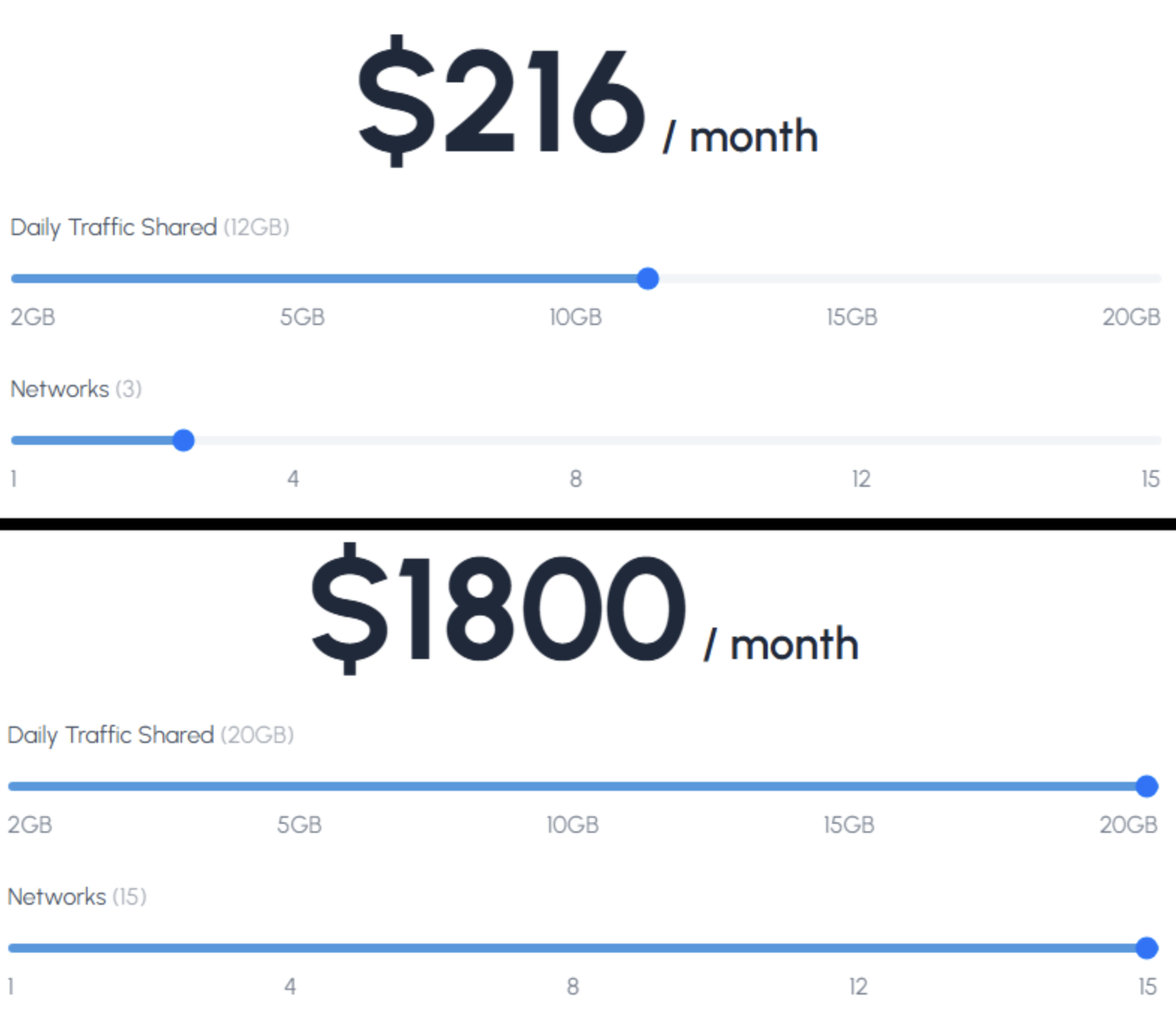Viewport: 1176px width, 1035px height.
Task: Click the 10GB tick label in the $1800 plan
Action: (x=572, y=825)
